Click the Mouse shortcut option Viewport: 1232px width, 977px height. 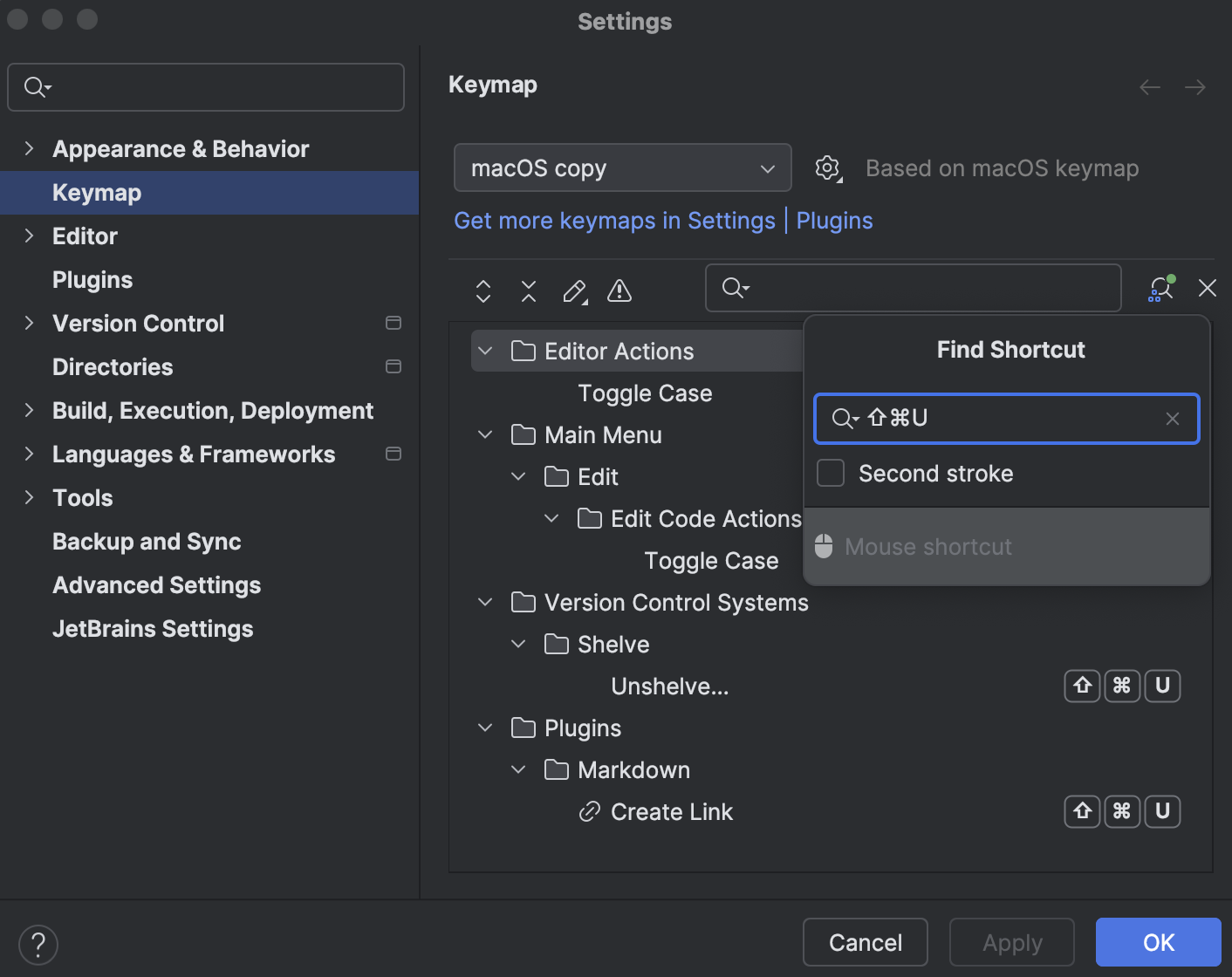click(x=928, y=547)
